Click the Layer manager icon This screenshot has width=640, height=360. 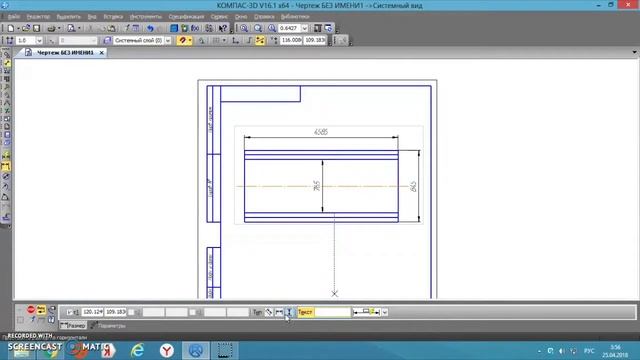coord(107,40)
